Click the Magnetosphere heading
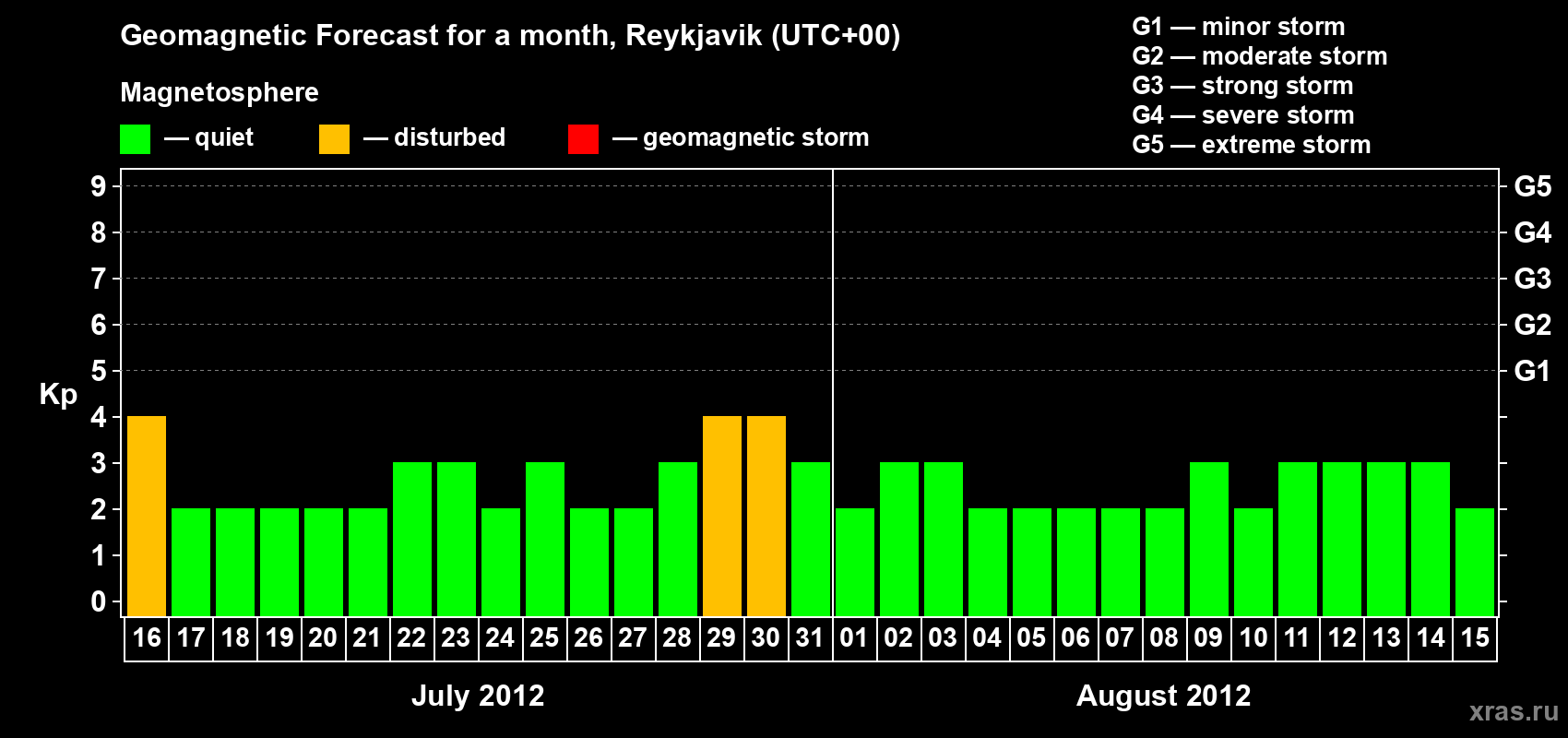The height and width of the screenshot is (738, 1568). point(220,92)
